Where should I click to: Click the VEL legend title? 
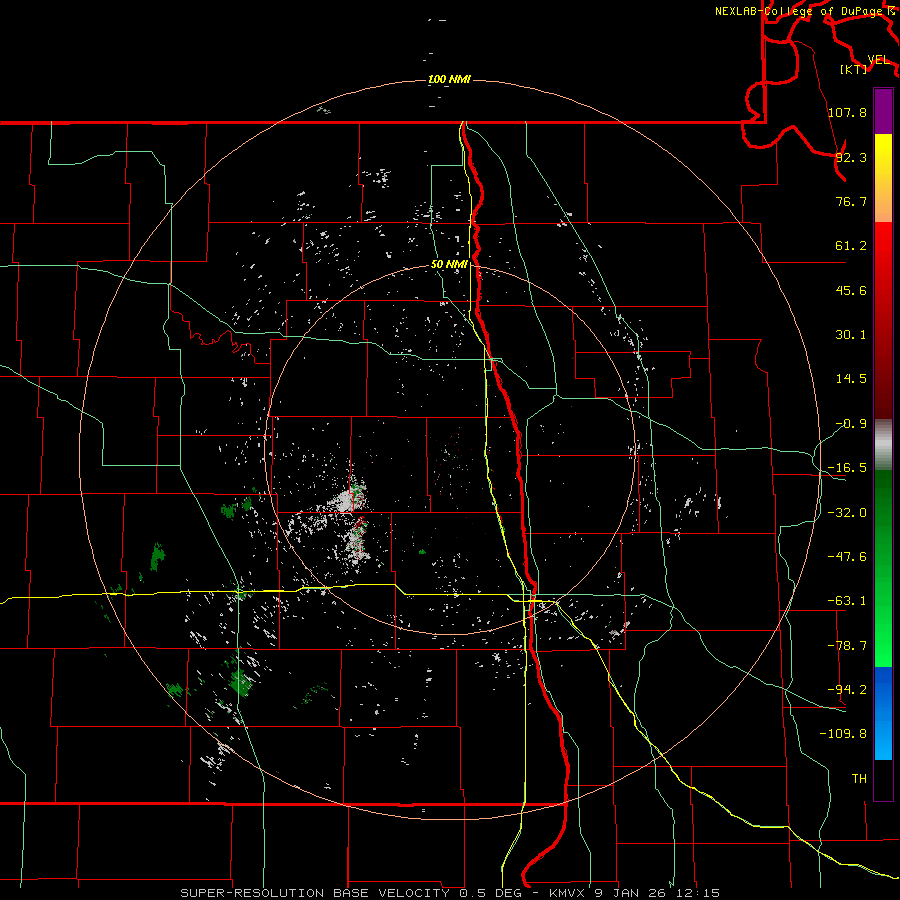point(878,60)
